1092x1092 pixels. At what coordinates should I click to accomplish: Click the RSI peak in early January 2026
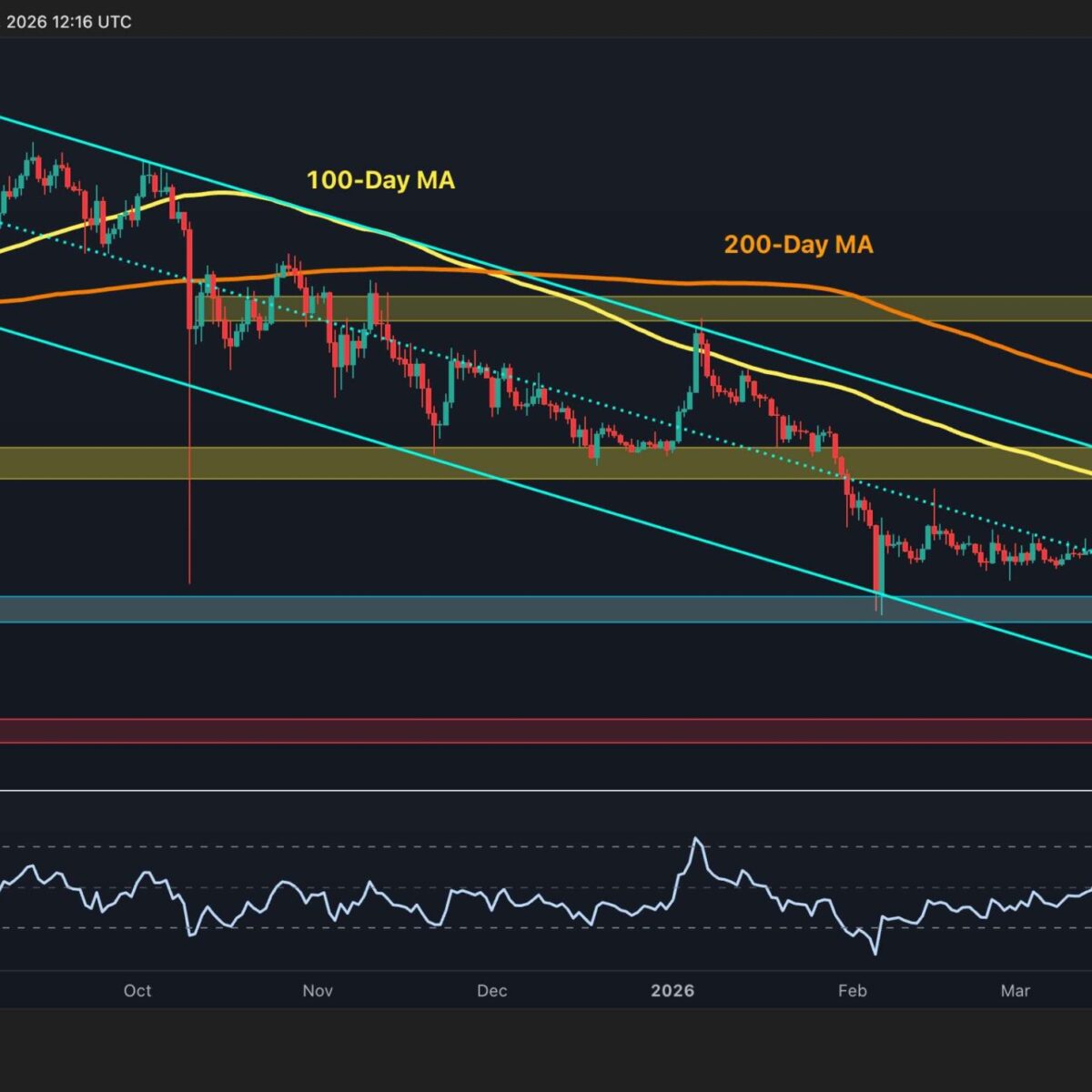tap(697, 840)
